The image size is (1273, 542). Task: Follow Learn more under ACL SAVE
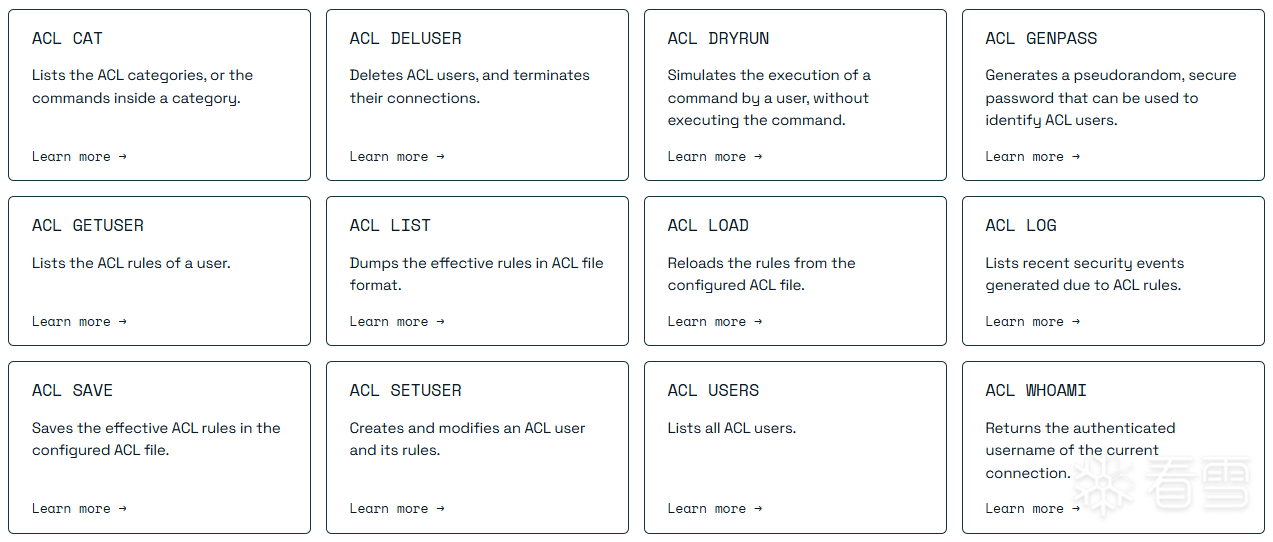tap(79, 508)
